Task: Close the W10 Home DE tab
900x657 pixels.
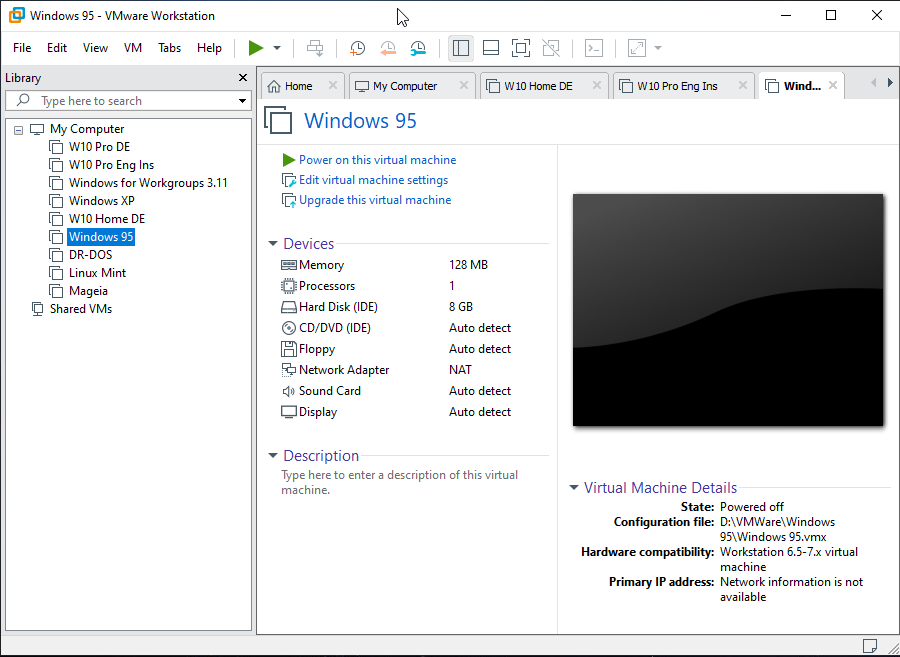Action: (596, 85)
